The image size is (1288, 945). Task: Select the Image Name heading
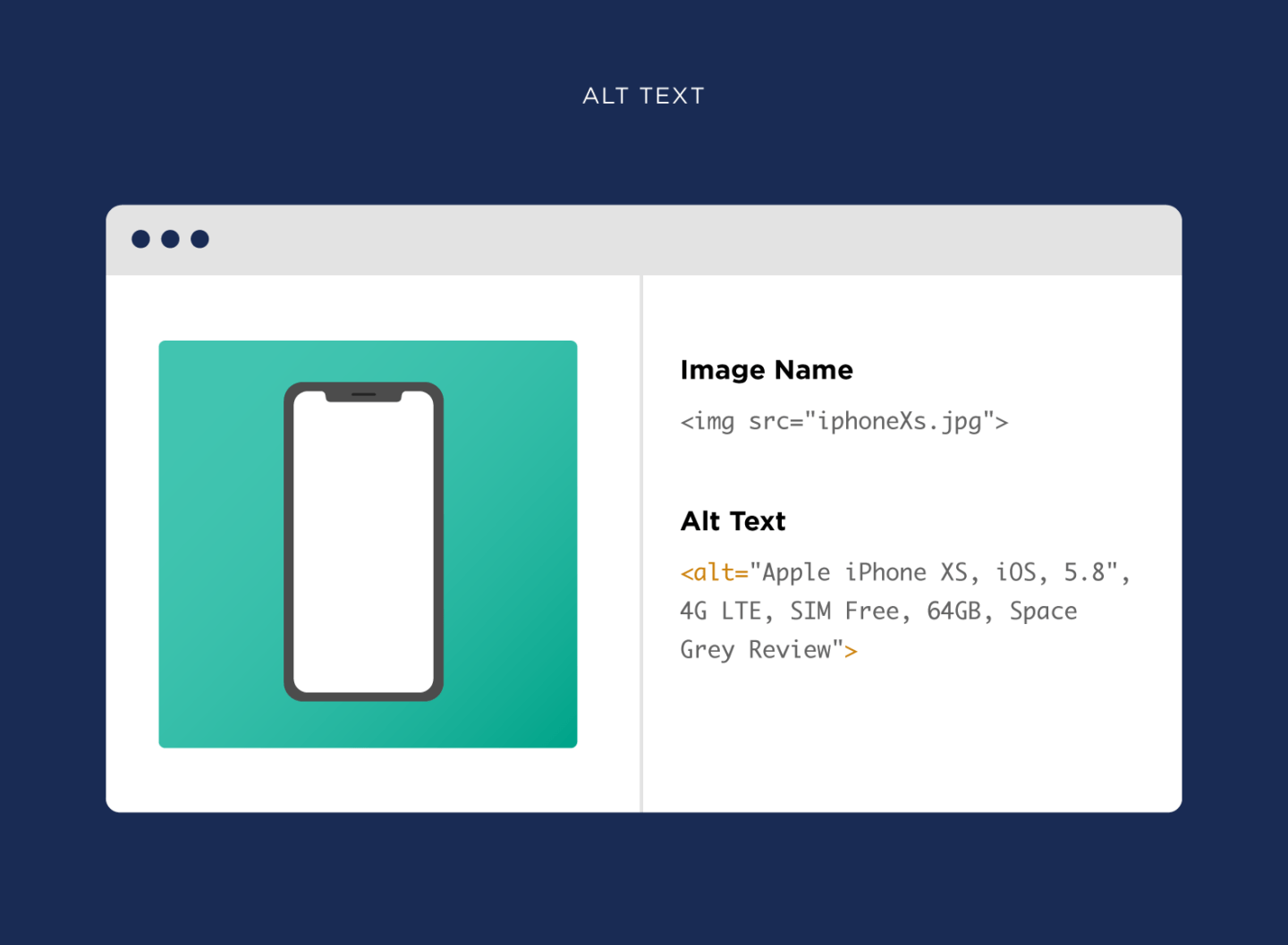point(767,370)
